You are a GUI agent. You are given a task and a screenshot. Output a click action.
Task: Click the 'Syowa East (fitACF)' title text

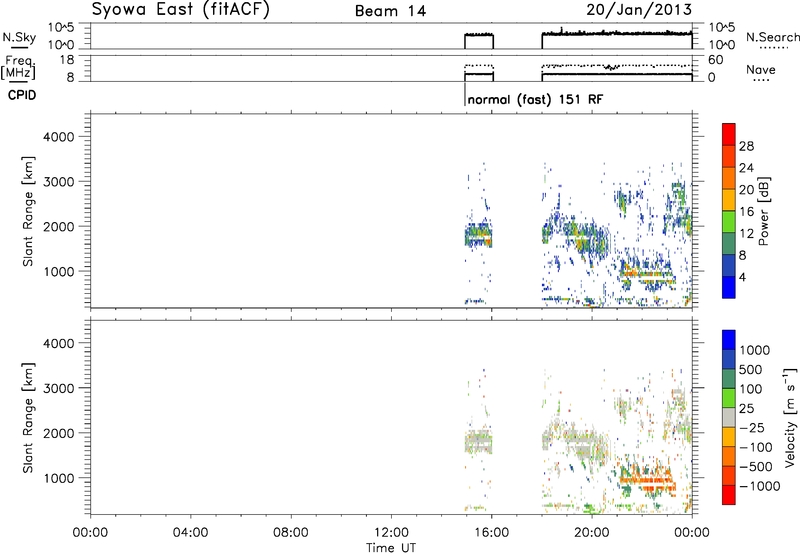180,10
